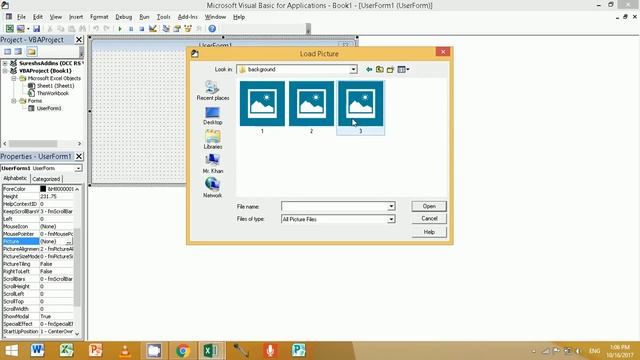Click the ForeColor black color swatch
Image resolution: width=640 pixels, height=360 pixels.
(43, 189)
